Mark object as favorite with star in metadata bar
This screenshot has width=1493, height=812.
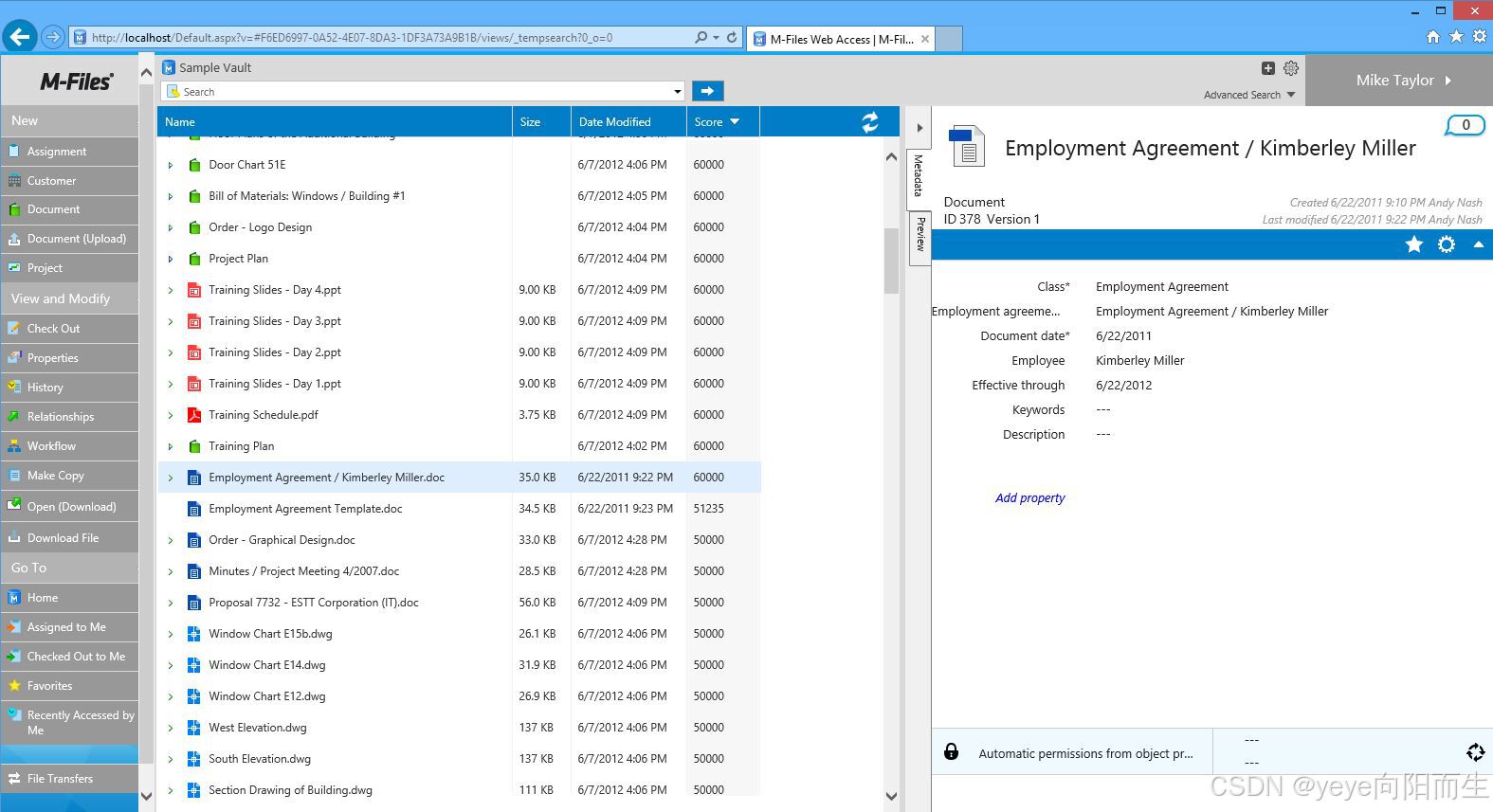(x=1413, y=244)
